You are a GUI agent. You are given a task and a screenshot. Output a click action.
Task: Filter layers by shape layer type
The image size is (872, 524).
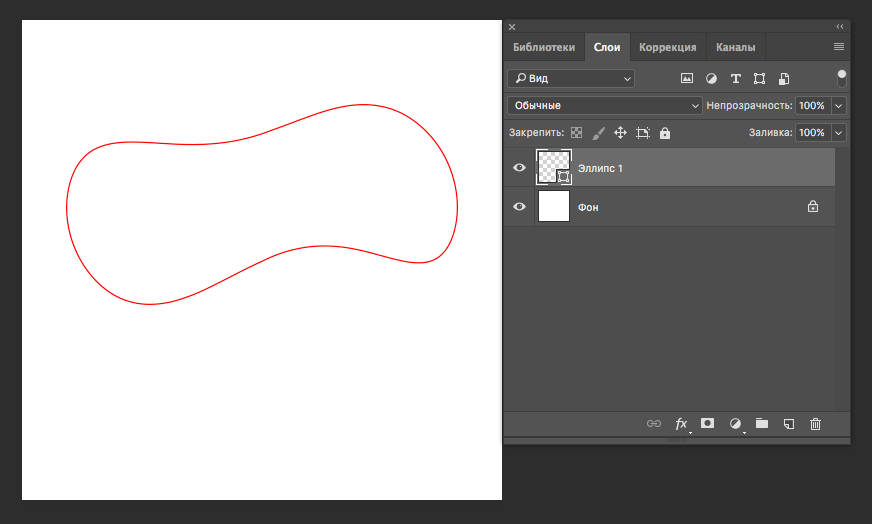tap(760, 78)
